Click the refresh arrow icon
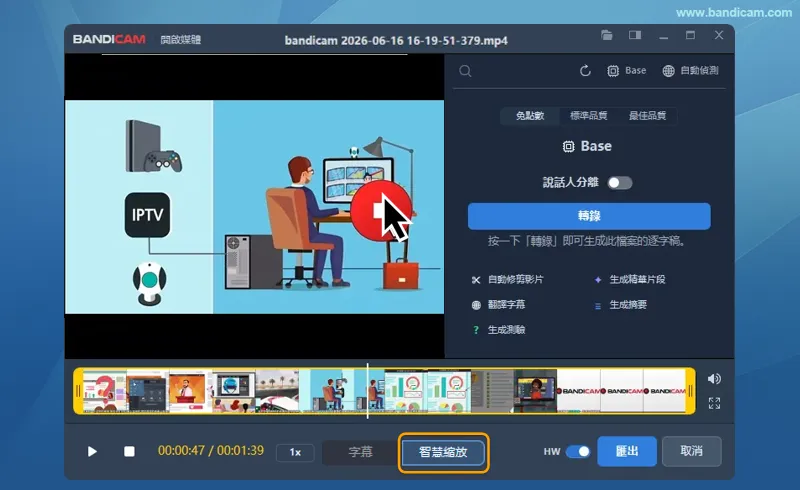 pos(585,71)
